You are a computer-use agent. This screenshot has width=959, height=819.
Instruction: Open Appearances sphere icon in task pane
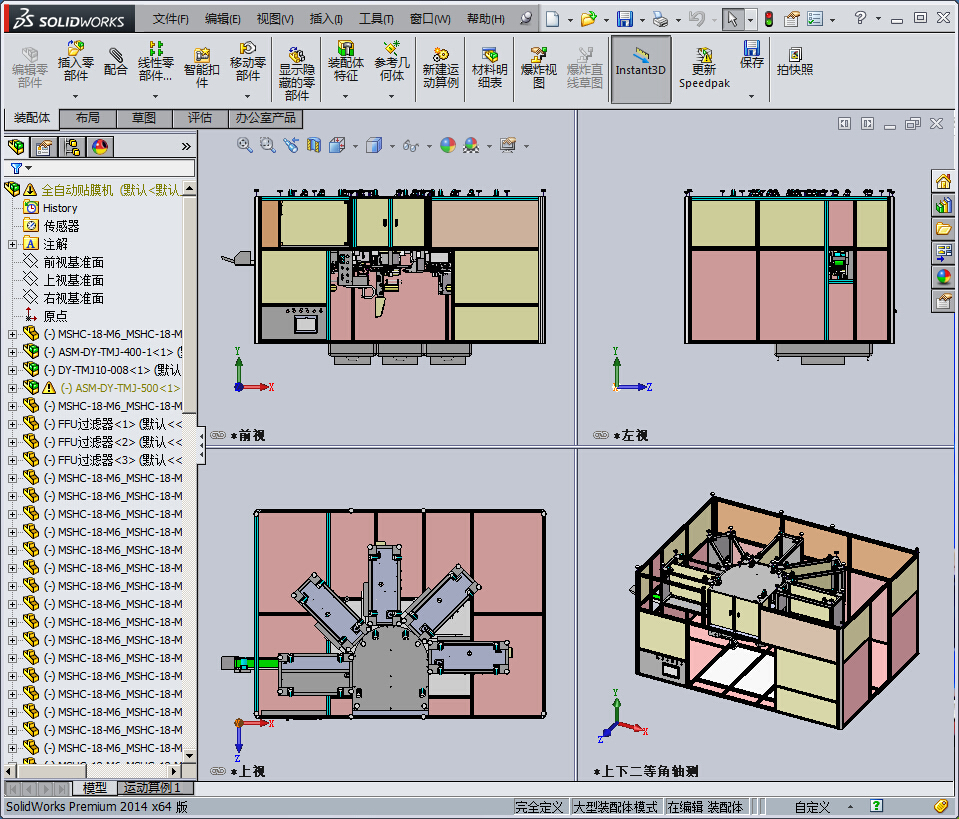[x=944, y=276]
